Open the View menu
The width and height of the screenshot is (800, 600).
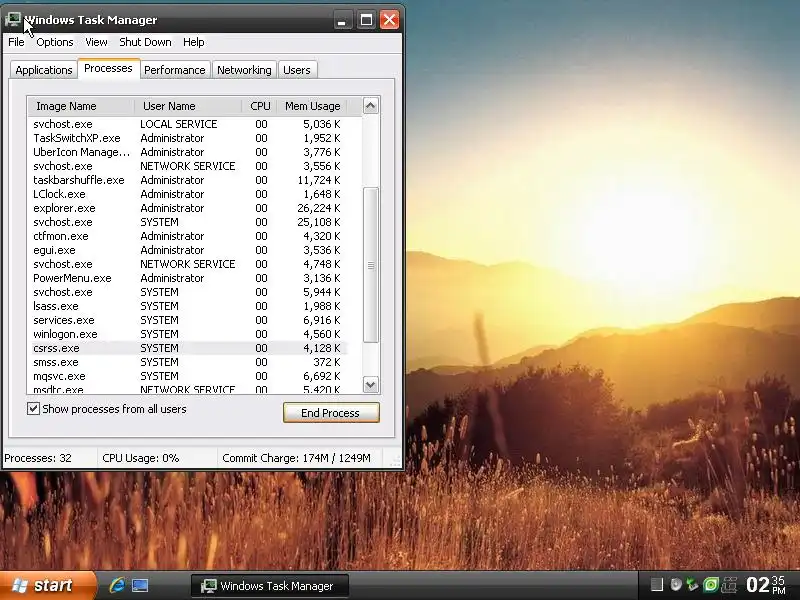click(x=96, y=42)
